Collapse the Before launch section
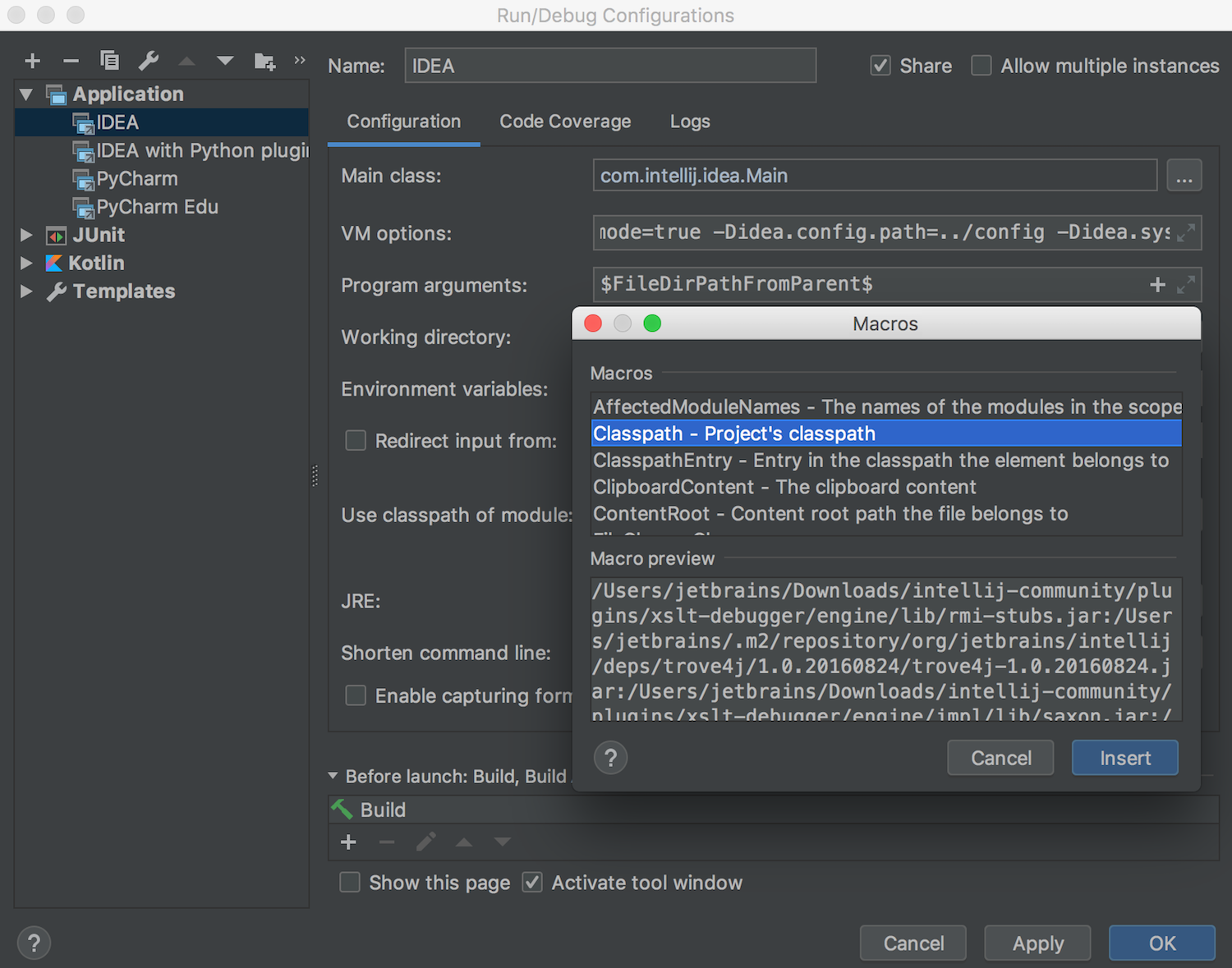Image resolution: width=1232 pixels, height=968 pixels. pyautogui.click(x=333, y=776)
